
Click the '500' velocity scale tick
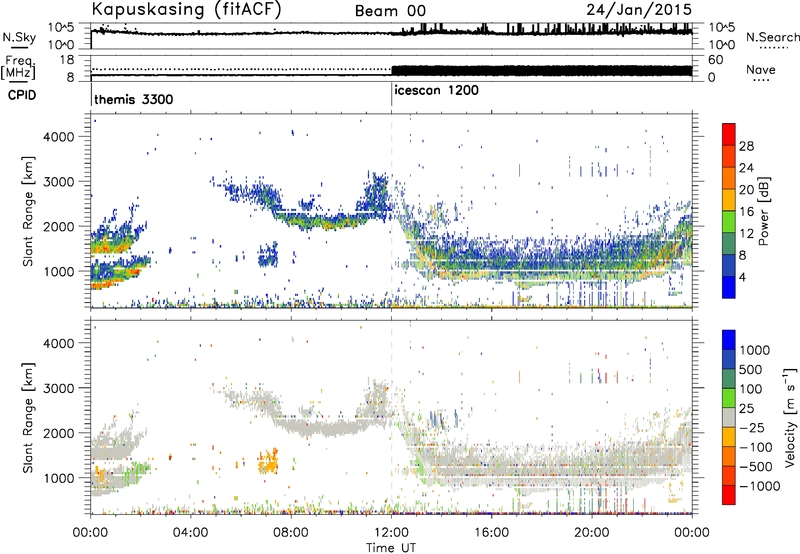pos(751,369)
